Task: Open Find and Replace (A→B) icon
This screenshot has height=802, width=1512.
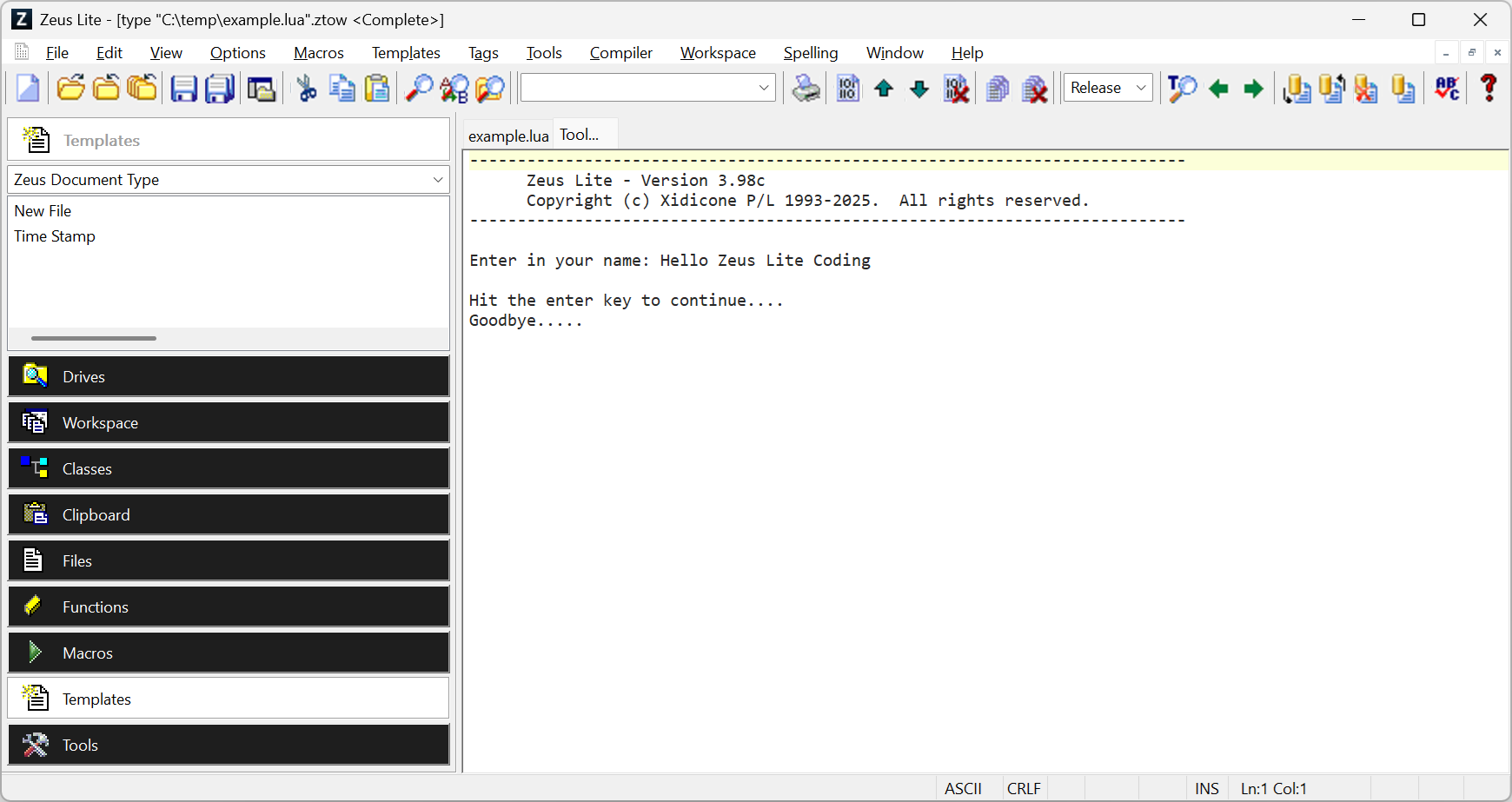Action: point(454,88)
